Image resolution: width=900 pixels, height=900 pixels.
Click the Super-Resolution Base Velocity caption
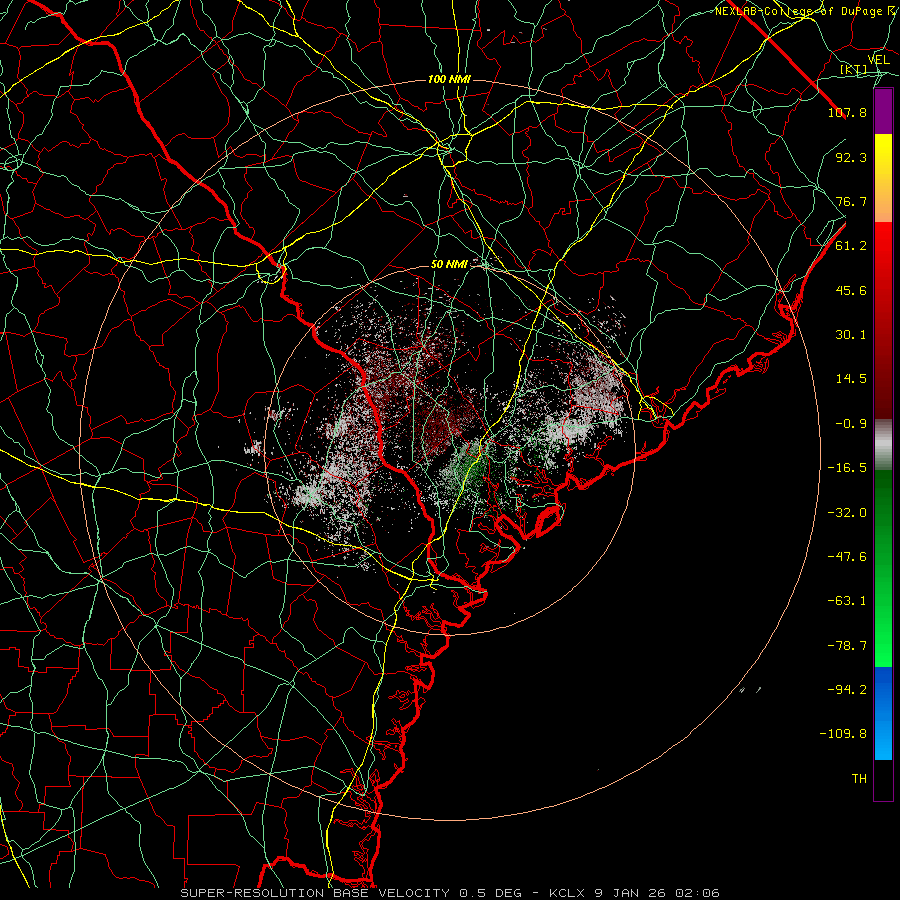pyautogui.click(x=450, y=893)
